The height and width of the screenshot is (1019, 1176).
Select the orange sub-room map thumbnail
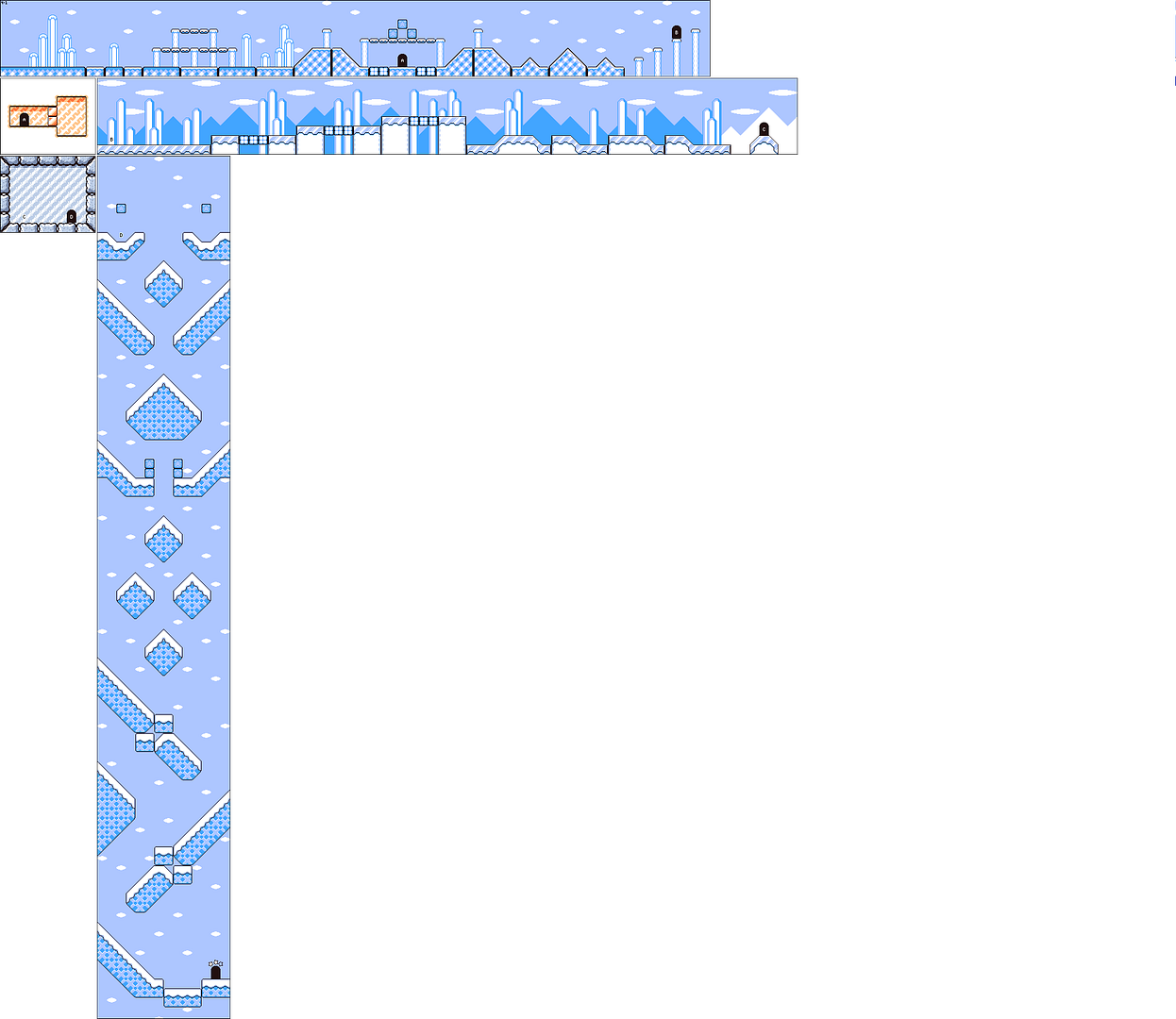(48, 117)
